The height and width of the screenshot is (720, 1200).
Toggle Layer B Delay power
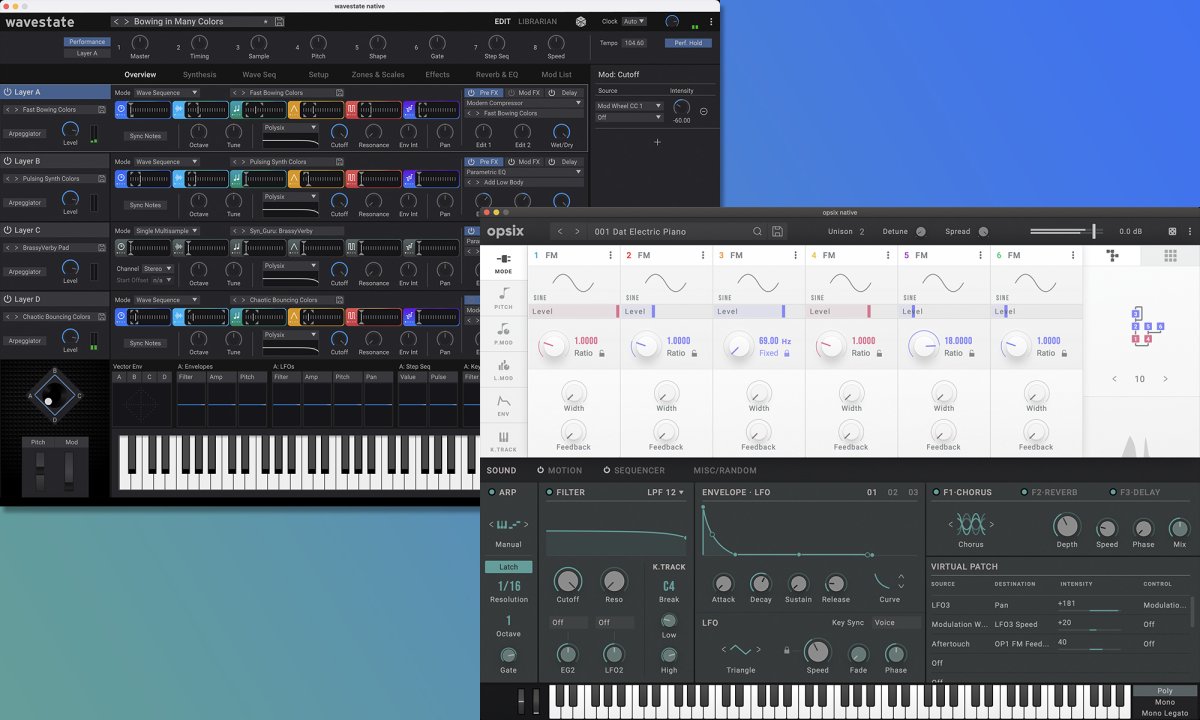click(552, 162)
